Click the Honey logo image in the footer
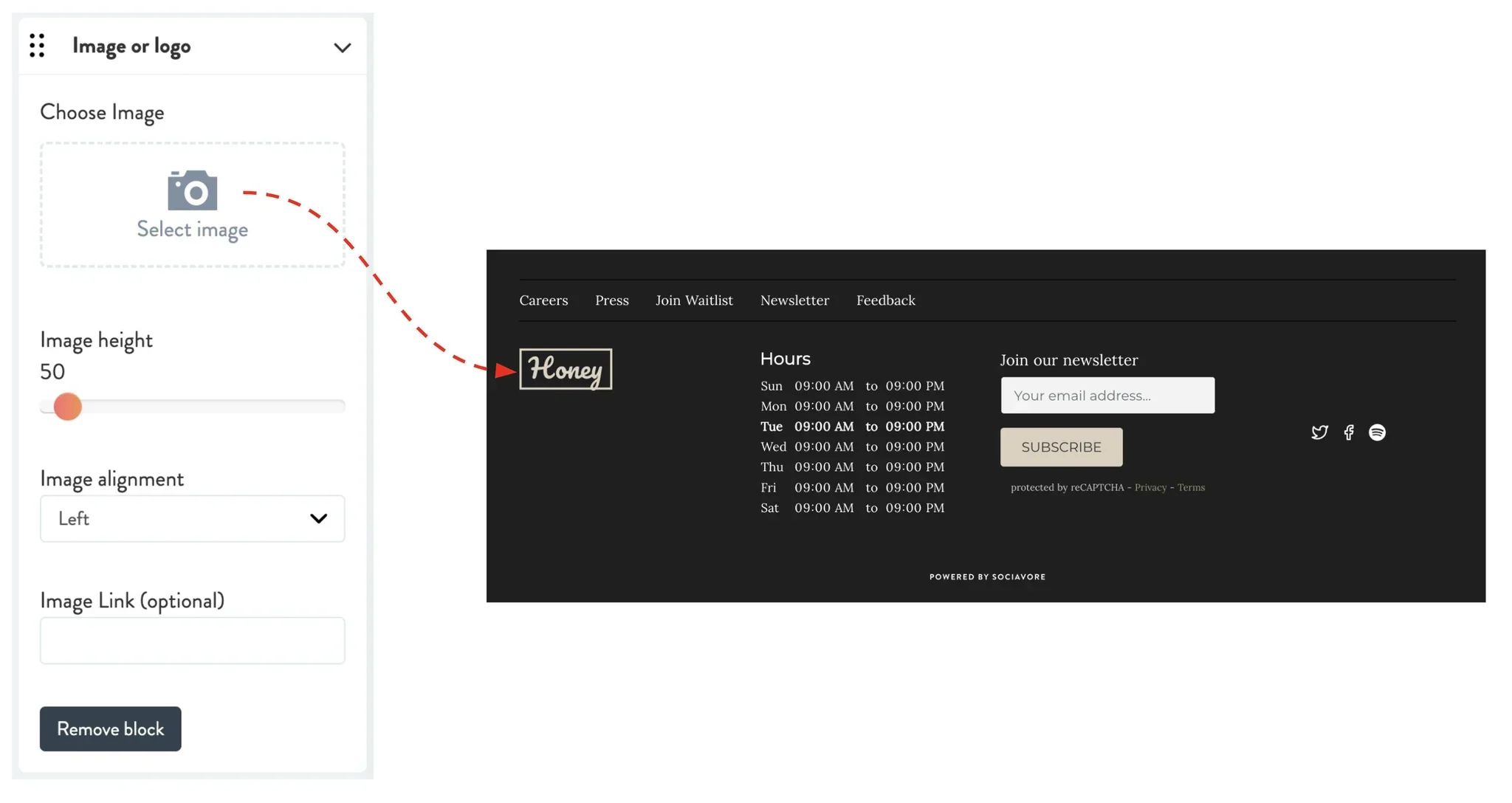1512x803 pixels. coord(566,369)
